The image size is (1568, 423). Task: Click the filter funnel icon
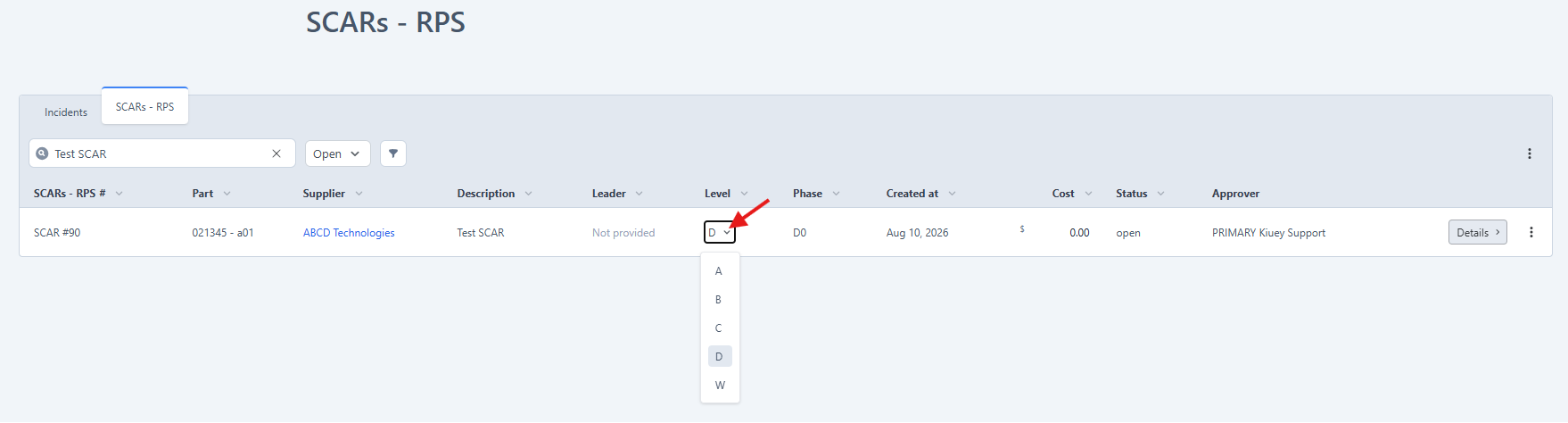click(393, 153)
